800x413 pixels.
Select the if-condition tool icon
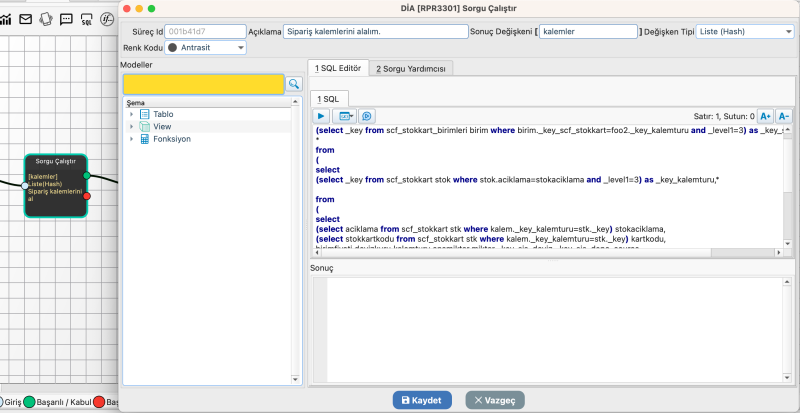click(x=107, y=18)
